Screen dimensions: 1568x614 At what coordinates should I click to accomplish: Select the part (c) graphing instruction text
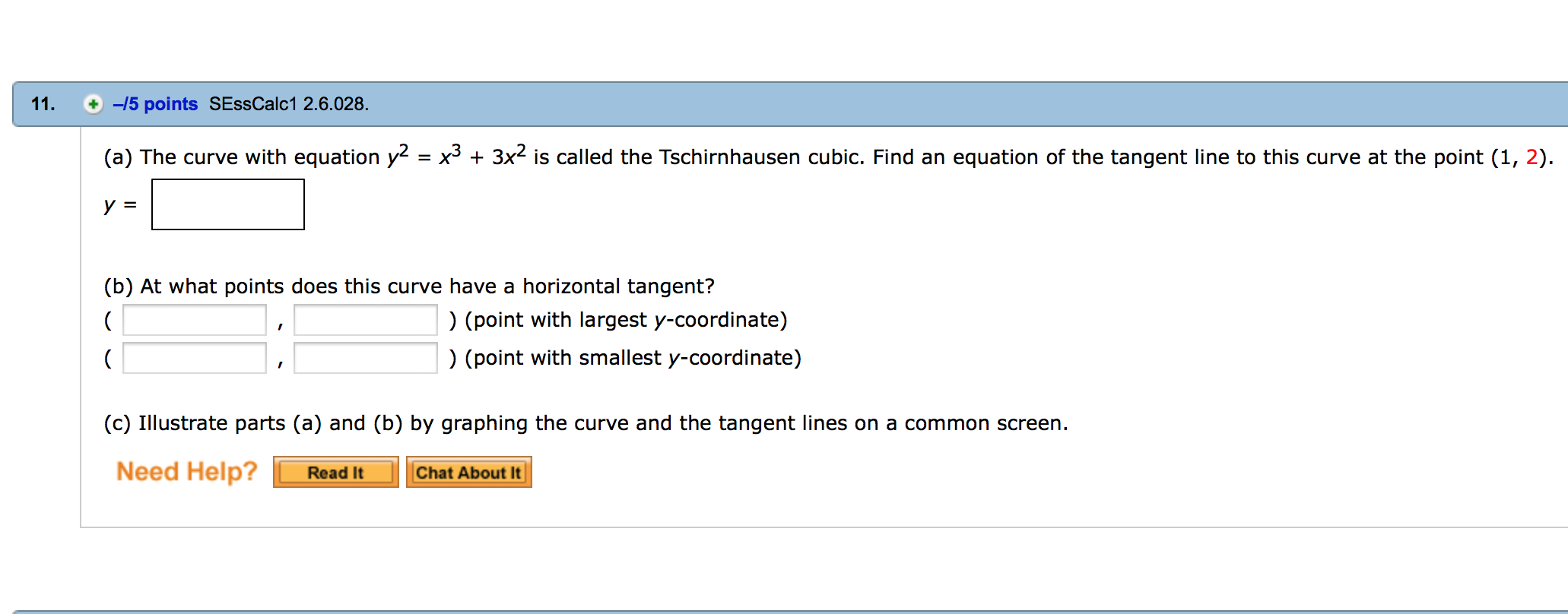point(586,423)
